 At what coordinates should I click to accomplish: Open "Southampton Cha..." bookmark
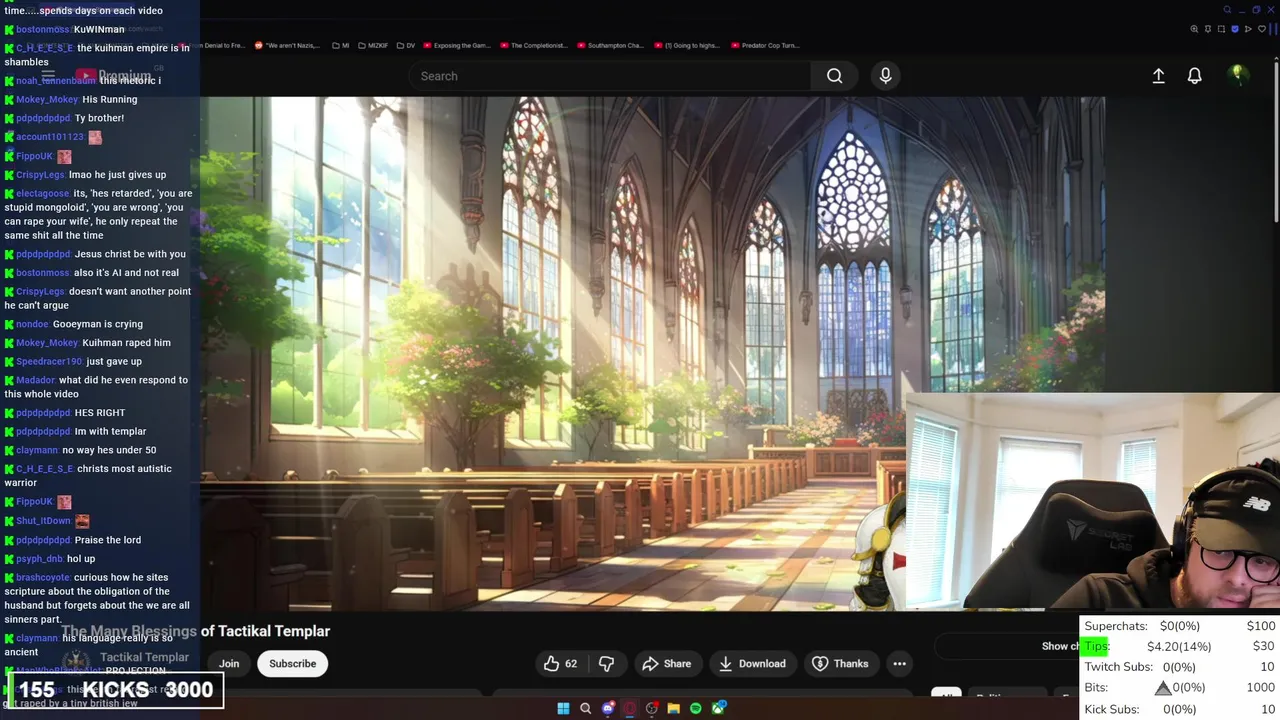click(x=610, y=45)
